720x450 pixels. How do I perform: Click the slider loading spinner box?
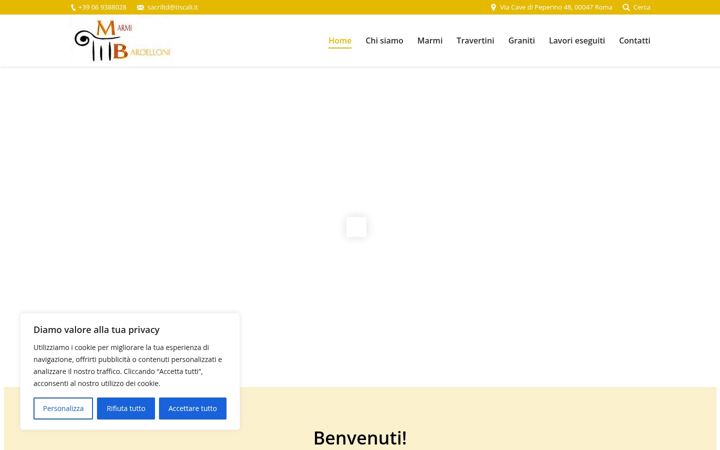coord(356,227)
